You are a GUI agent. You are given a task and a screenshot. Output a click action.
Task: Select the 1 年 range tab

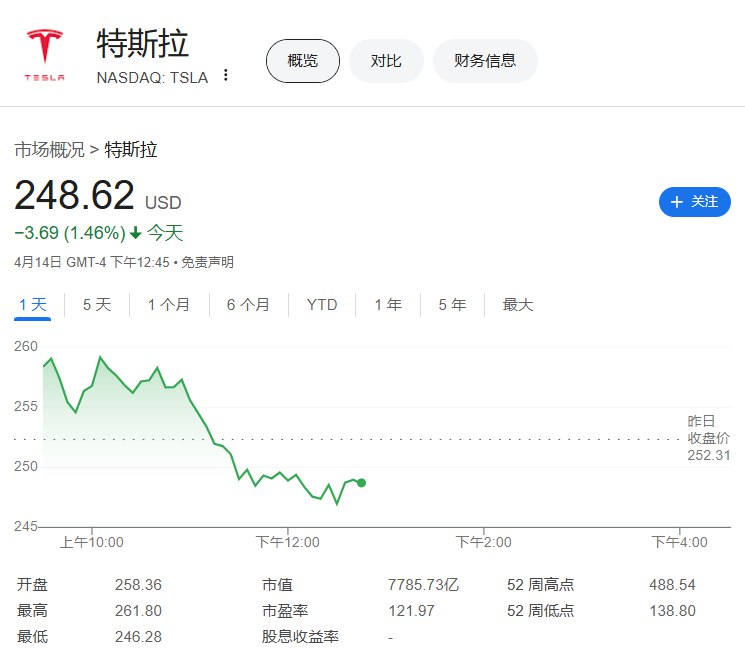388,305
